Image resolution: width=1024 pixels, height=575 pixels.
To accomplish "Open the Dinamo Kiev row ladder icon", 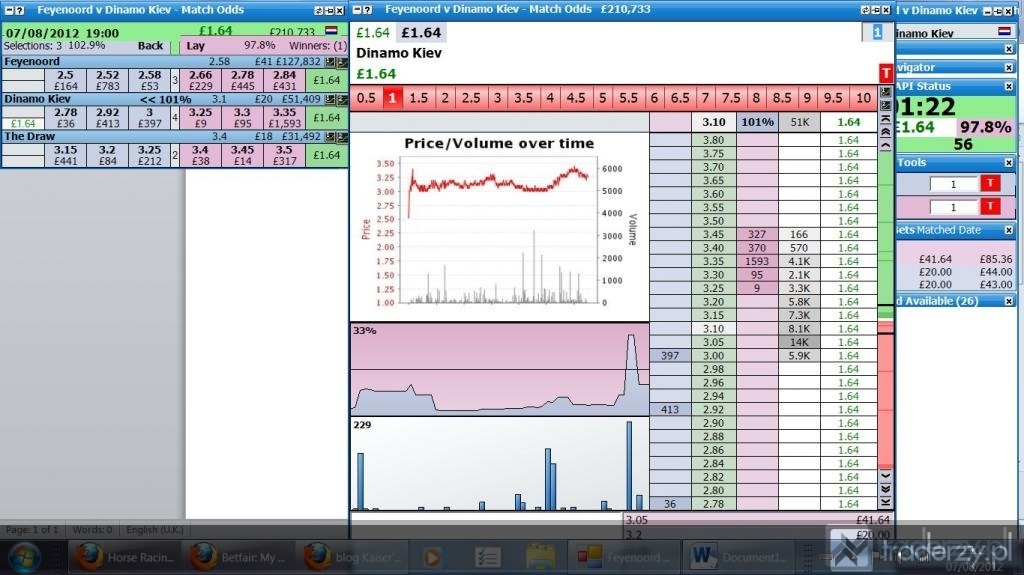I will [342, 99].
